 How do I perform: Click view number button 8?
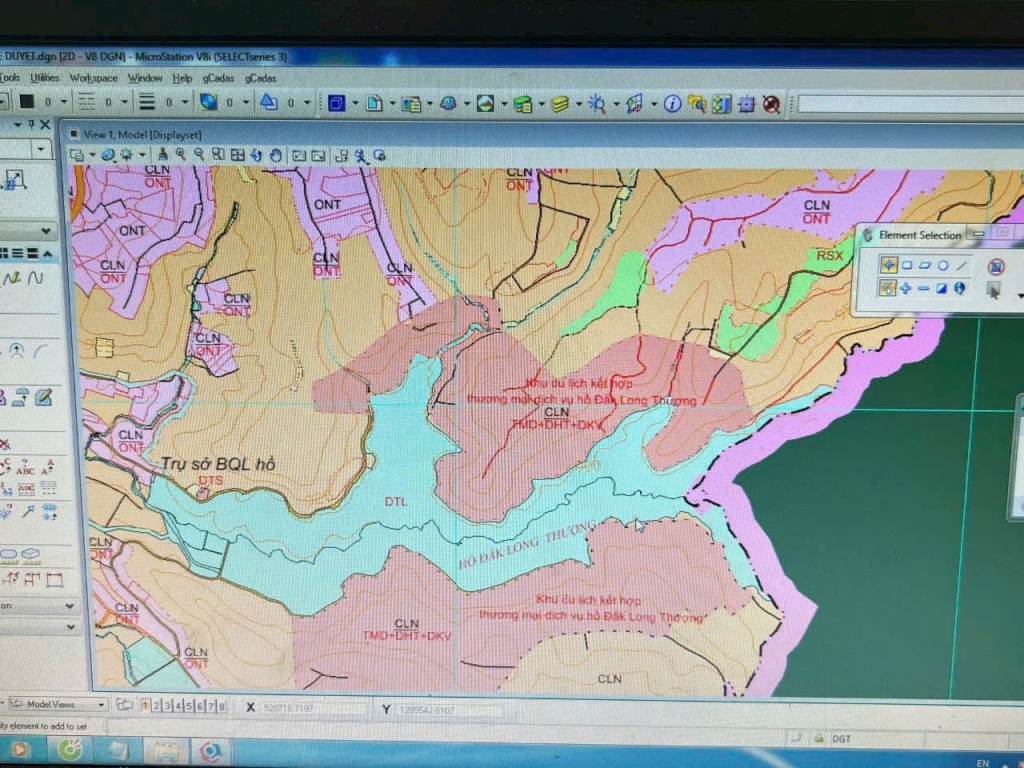pos(222,706)
